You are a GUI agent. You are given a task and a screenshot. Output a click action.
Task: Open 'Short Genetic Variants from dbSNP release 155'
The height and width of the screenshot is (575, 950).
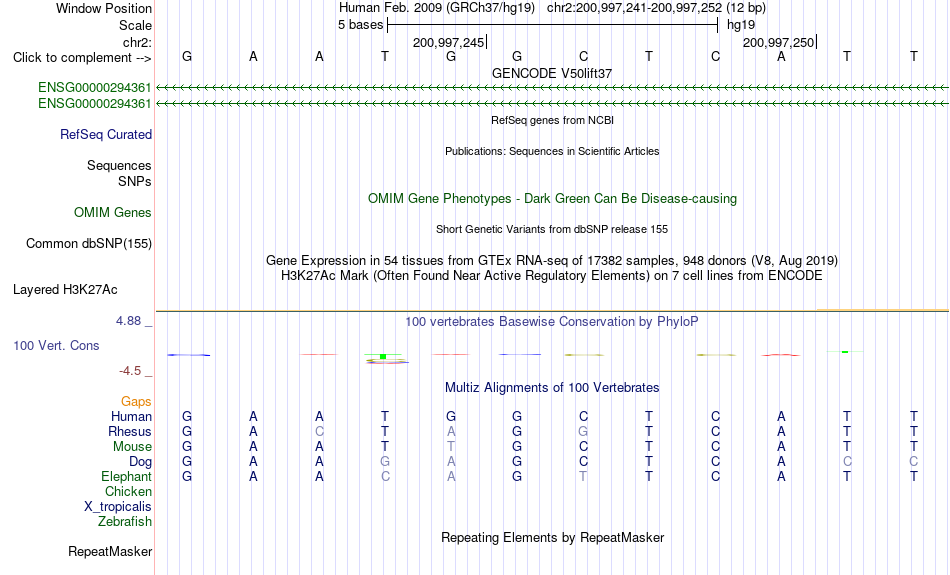pos(552,229)
